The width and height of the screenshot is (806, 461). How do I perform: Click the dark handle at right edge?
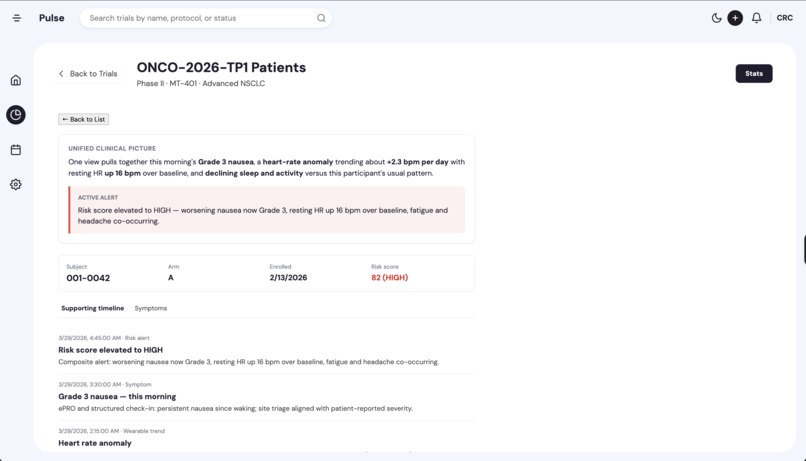pos(804,249)
